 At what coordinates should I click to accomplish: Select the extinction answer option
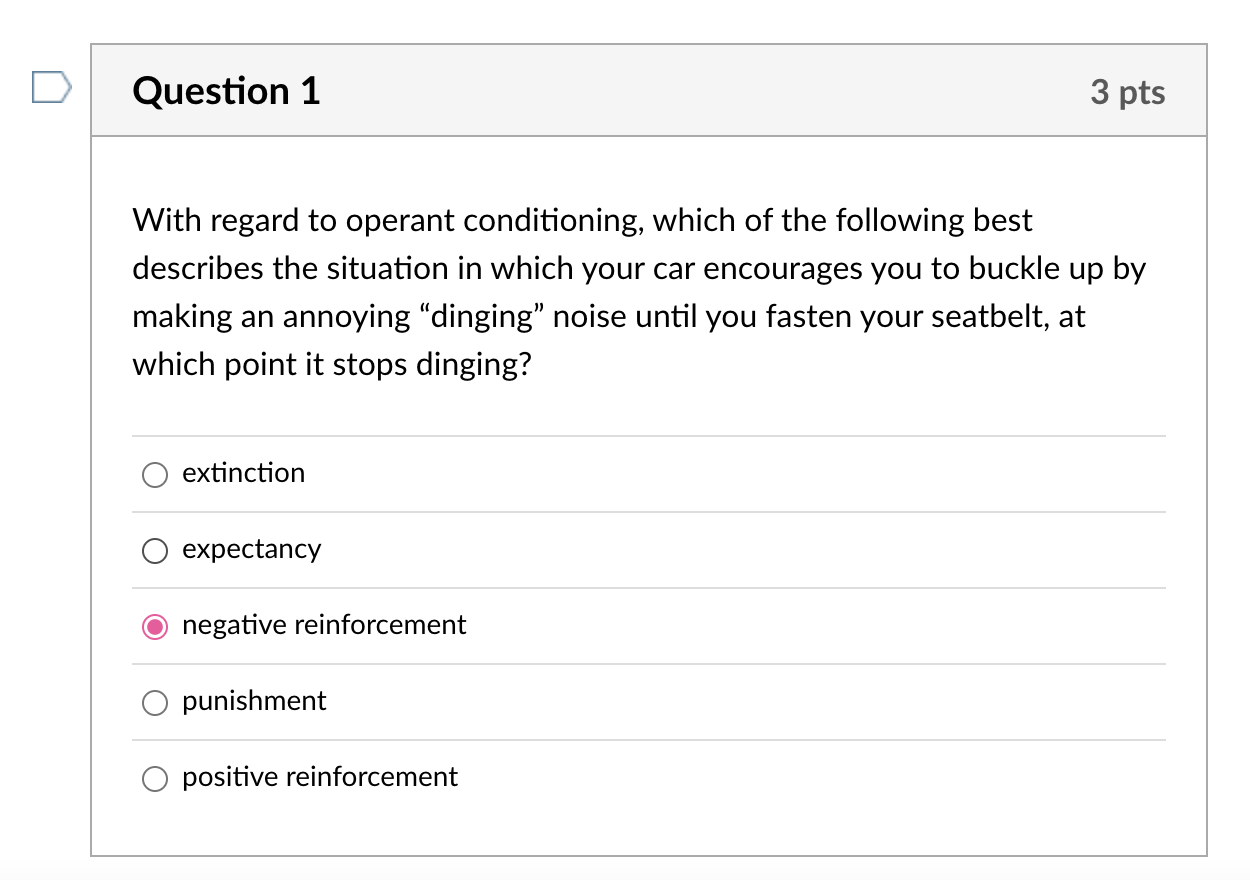[x=155, y=474]
